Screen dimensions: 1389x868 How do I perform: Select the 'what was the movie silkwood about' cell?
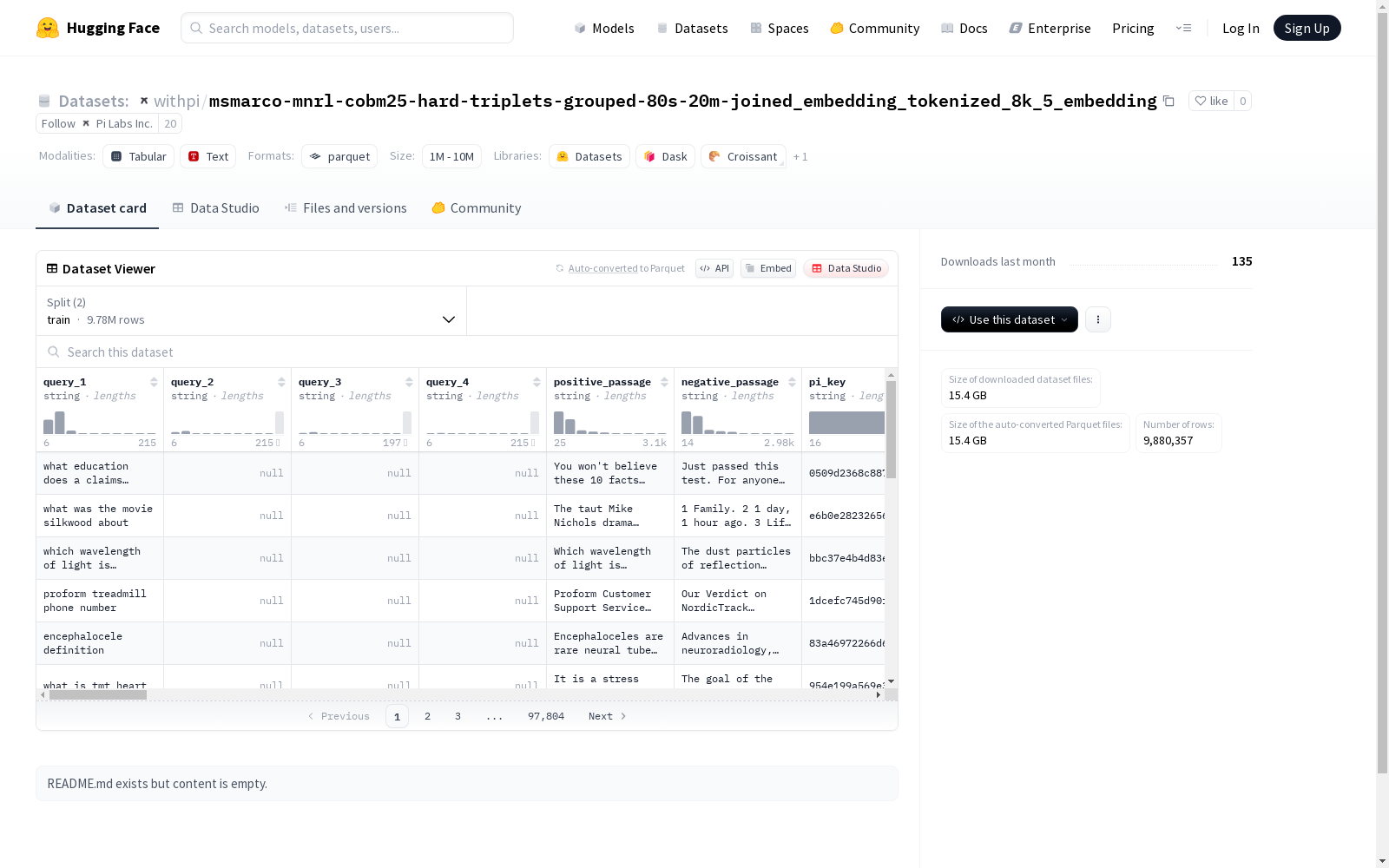100,516
